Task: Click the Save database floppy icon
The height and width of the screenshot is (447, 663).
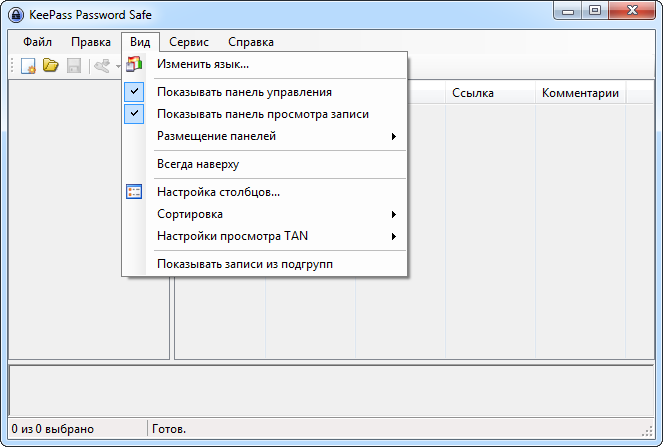Action: click(73, 66)
